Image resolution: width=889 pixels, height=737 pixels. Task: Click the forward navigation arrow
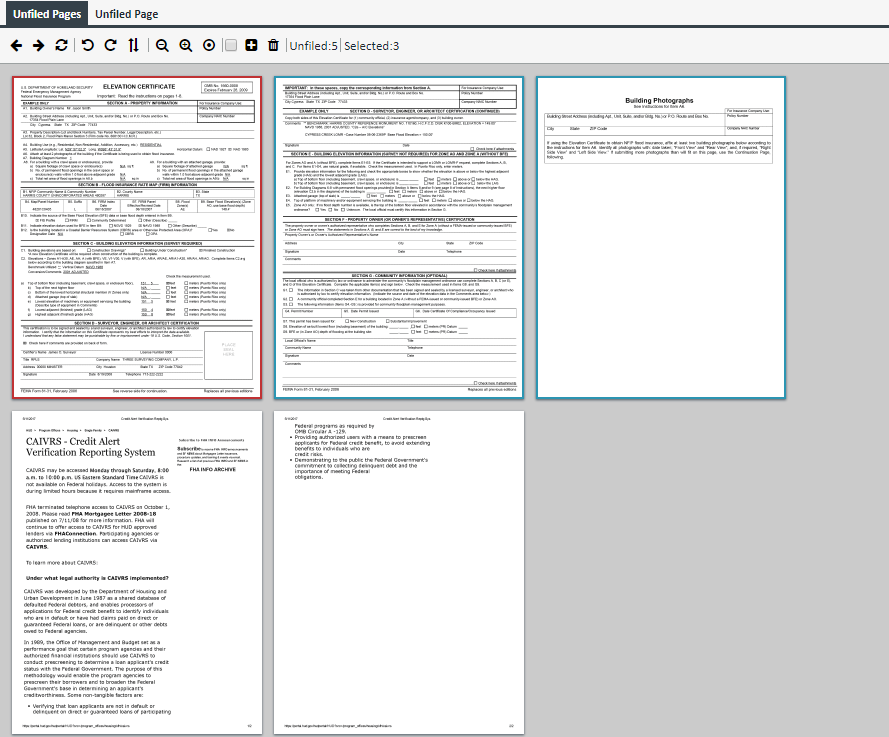pos(37,45)
